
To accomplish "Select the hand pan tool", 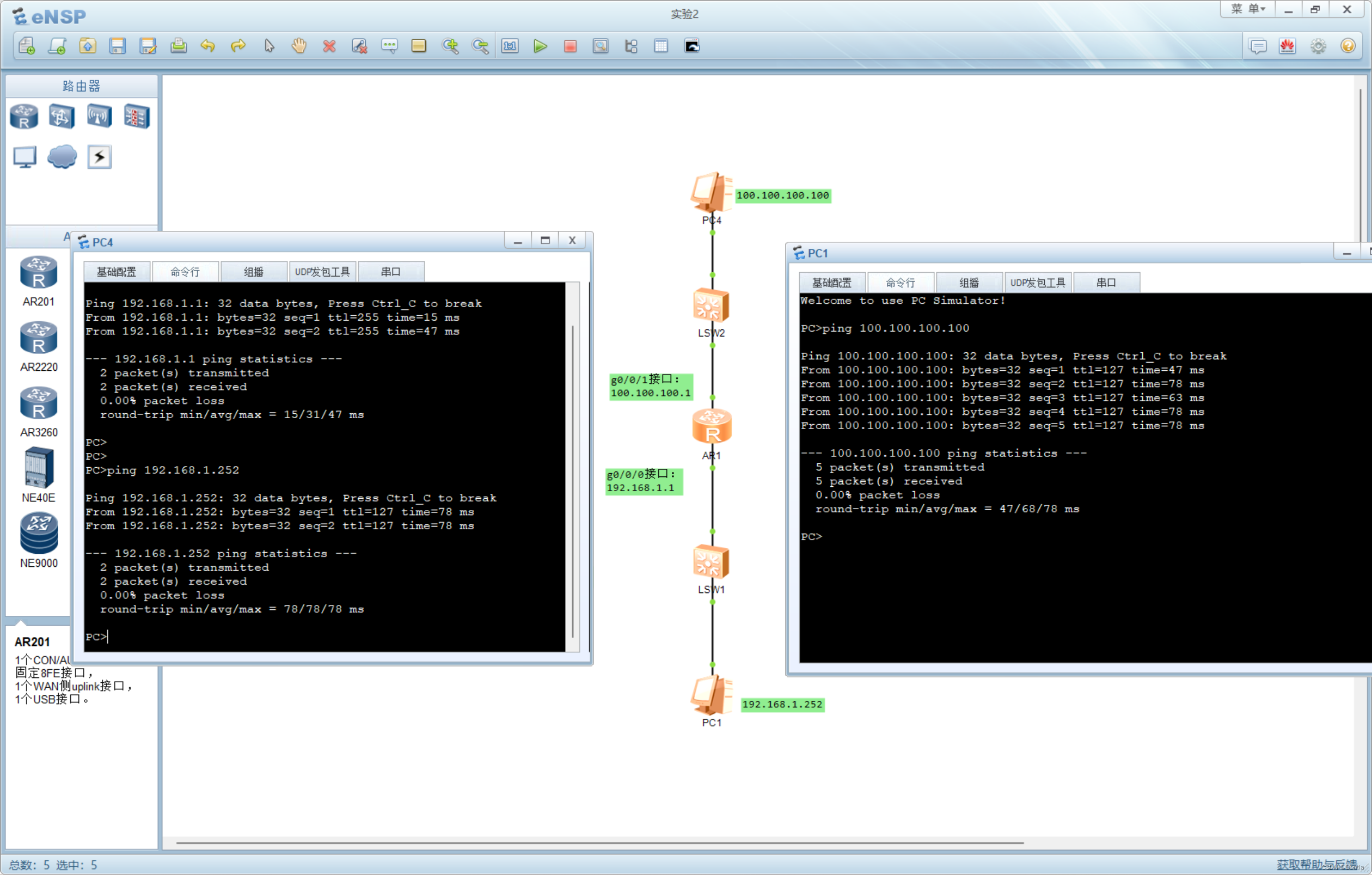I will pos(298,46).
